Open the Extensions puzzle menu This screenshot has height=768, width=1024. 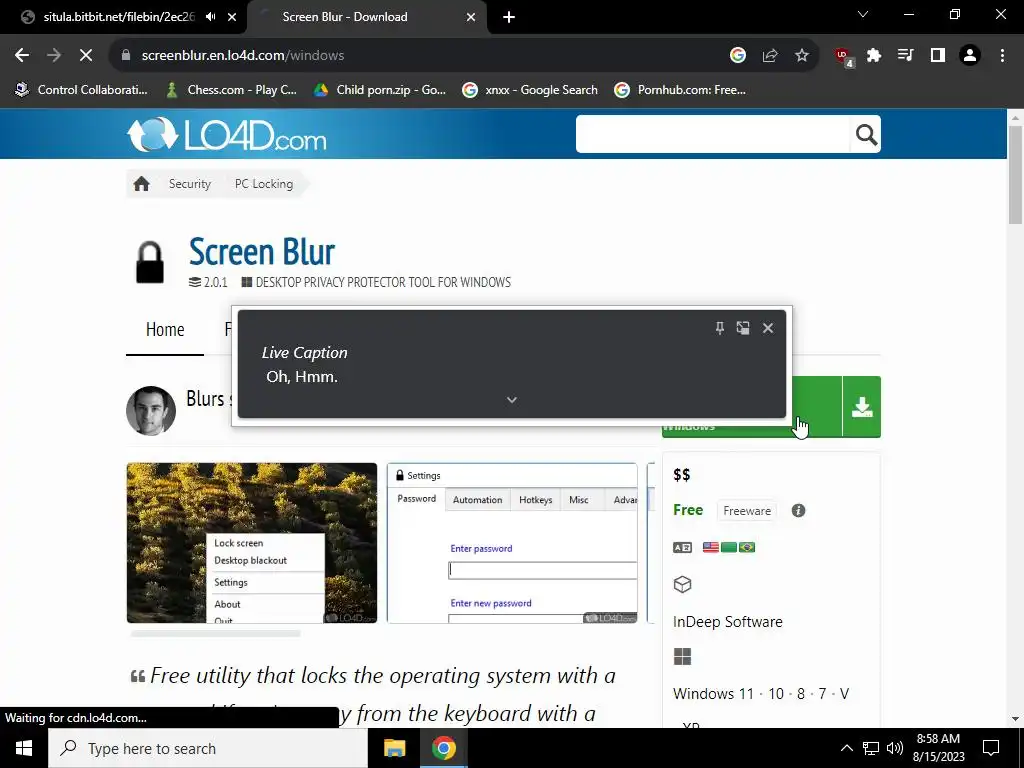[874, 56]
